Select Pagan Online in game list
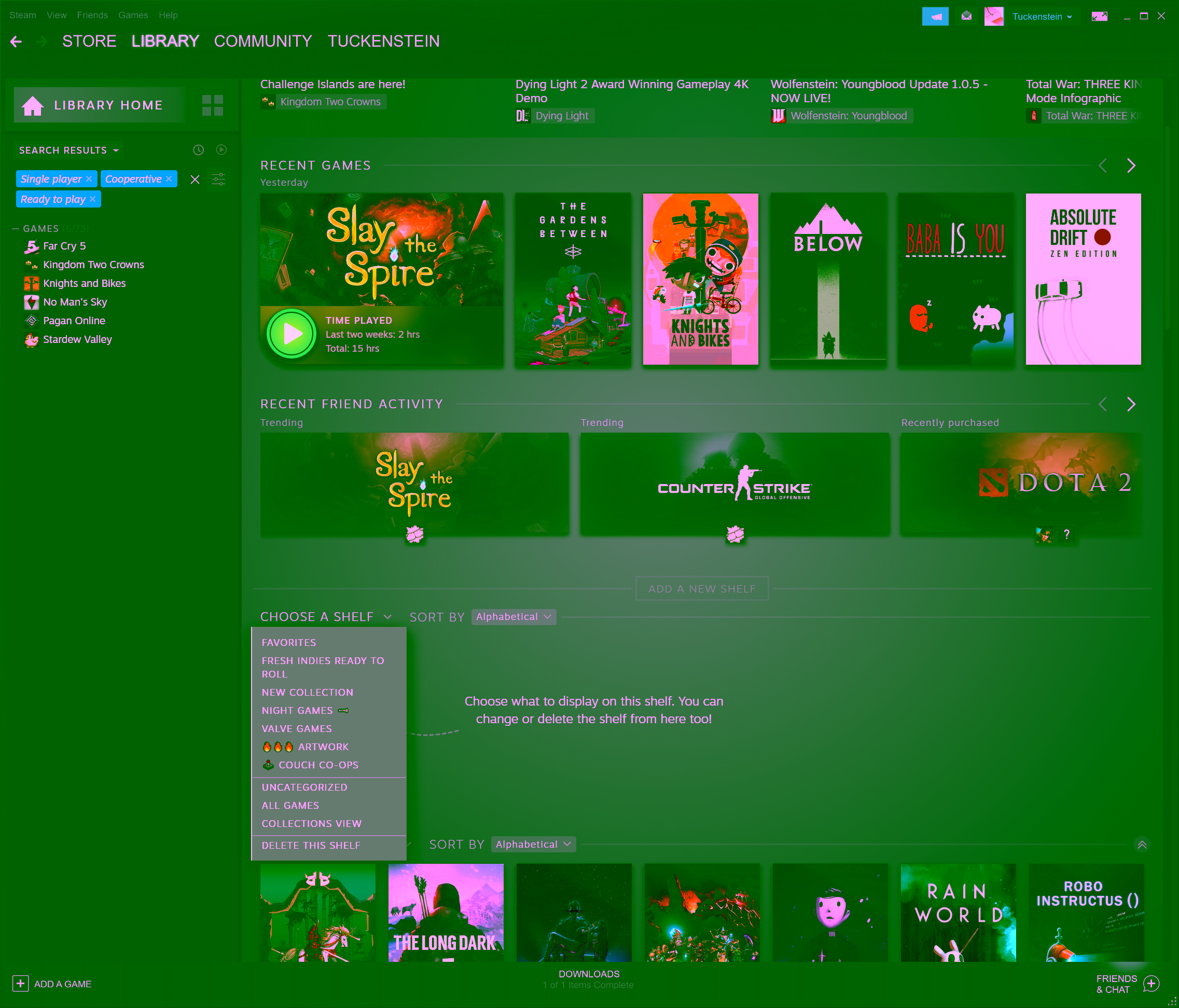Image resolution: width=1179 pixels, height=1008 pixels. [74, 321]
